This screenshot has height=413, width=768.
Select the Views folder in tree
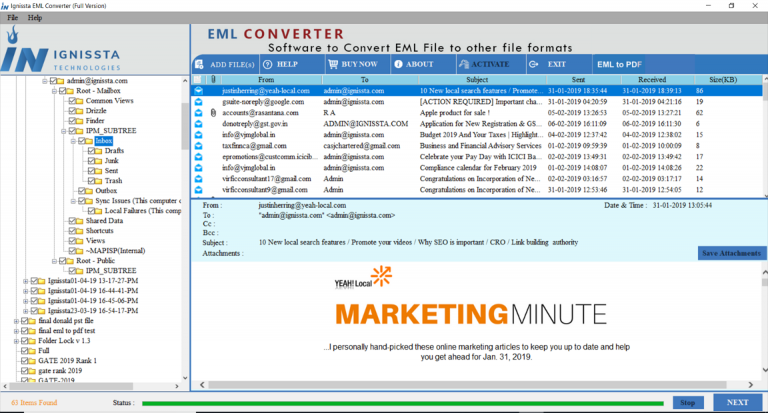95,241
